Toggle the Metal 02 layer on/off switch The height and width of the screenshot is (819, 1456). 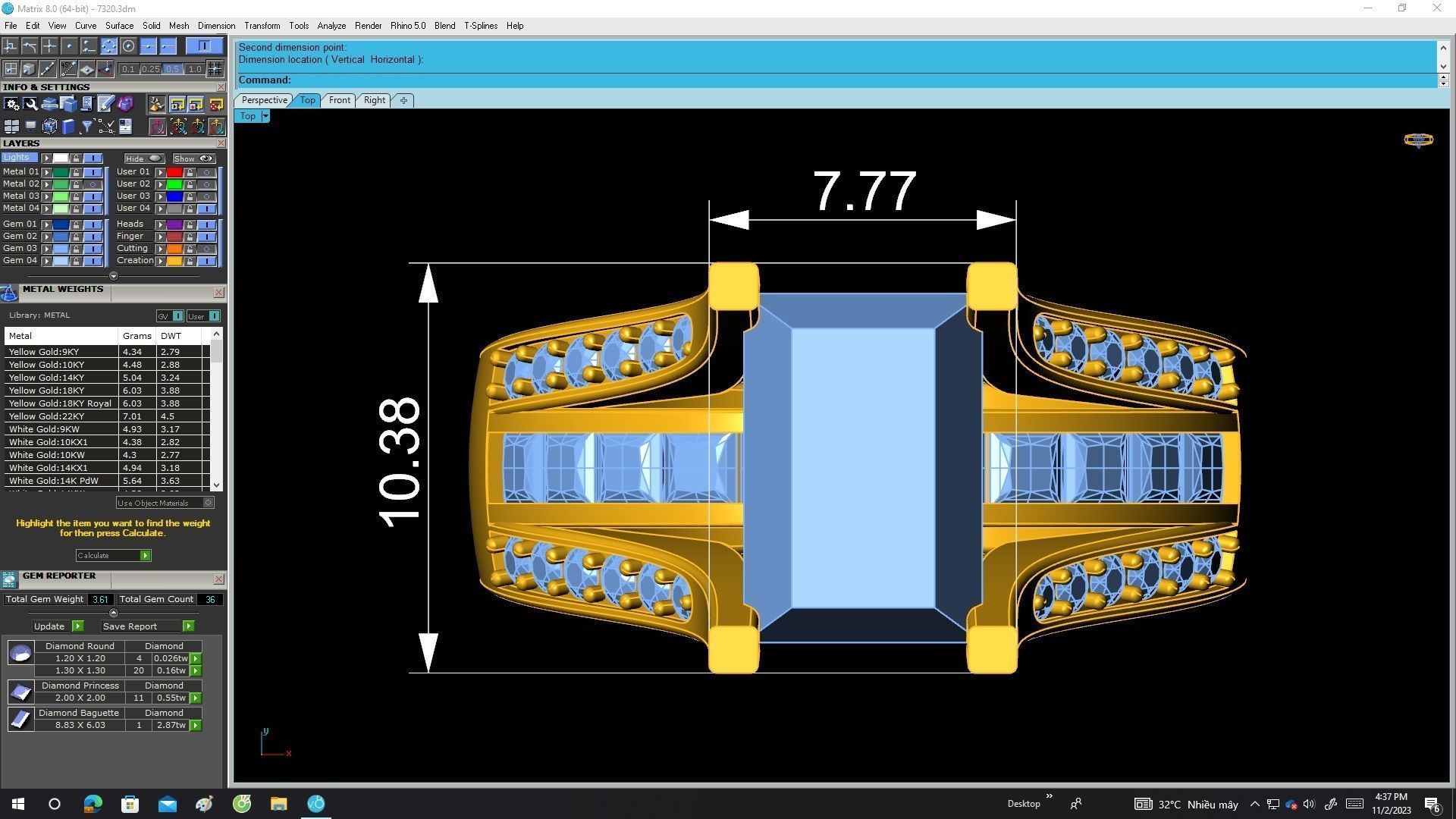point(93,184)
